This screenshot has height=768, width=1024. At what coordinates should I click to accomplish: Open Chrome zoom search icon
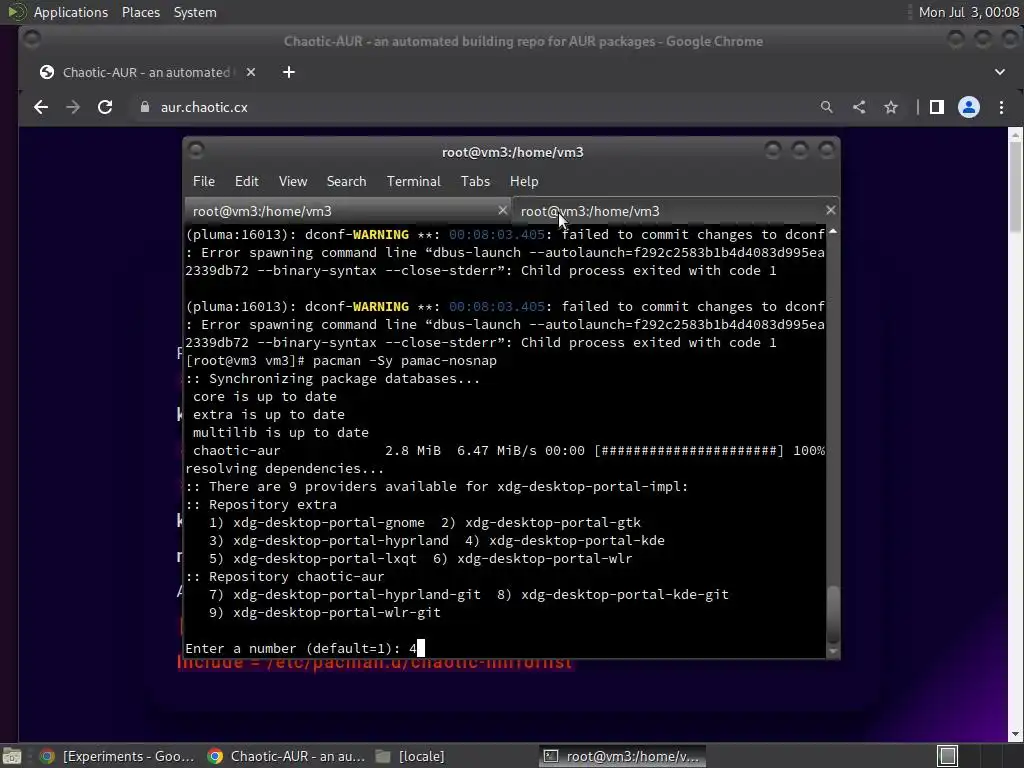coord(827,107)
